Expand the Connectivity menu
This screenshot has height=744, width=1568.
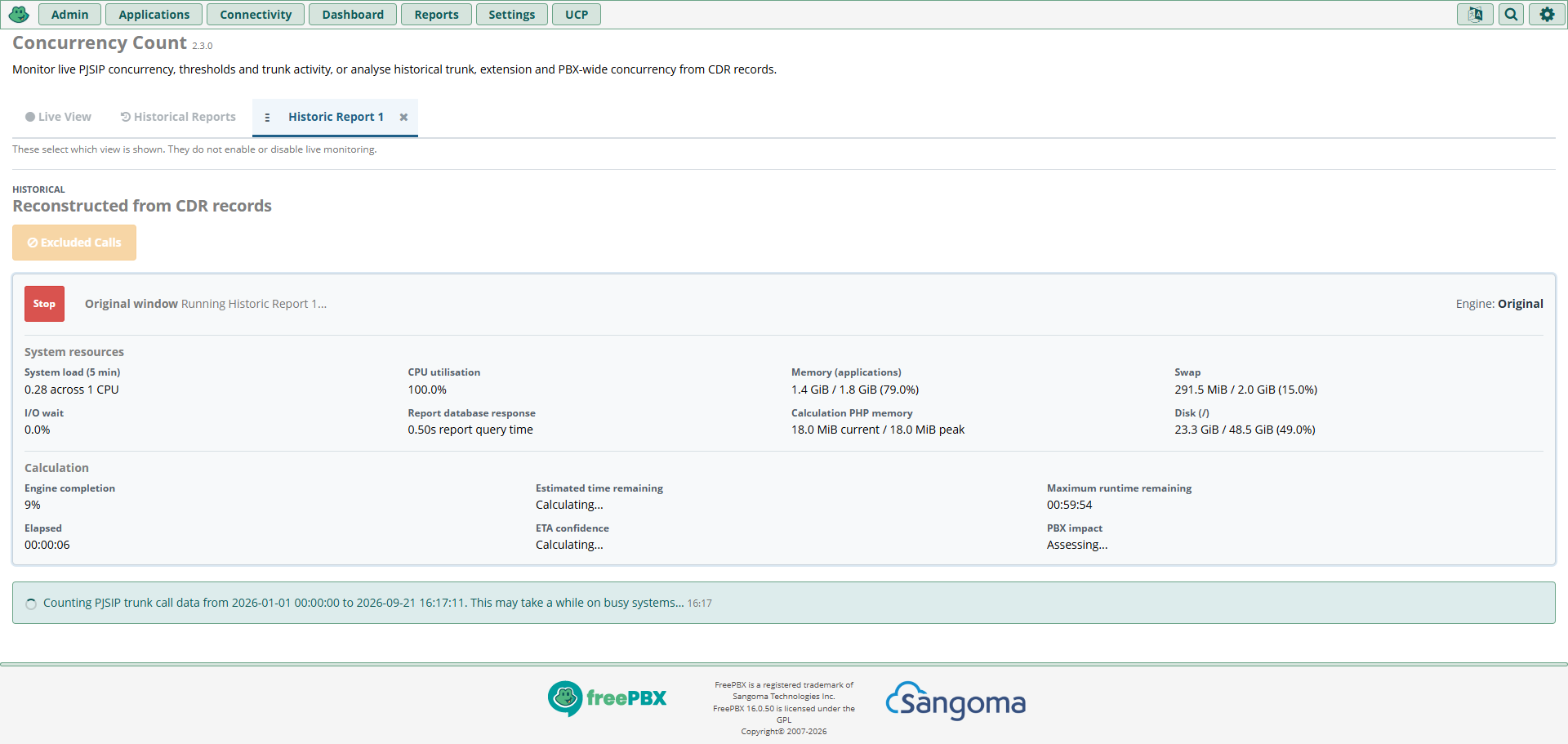click(x=256, y=15)
